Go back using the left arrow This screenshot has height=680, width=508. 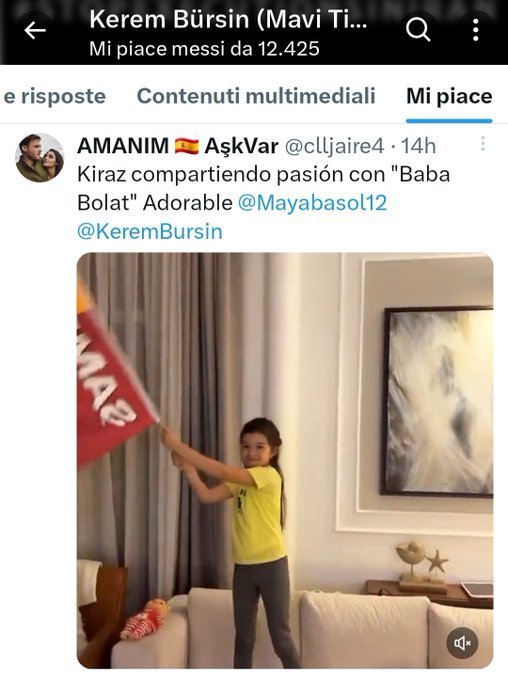tap(35, 31)
